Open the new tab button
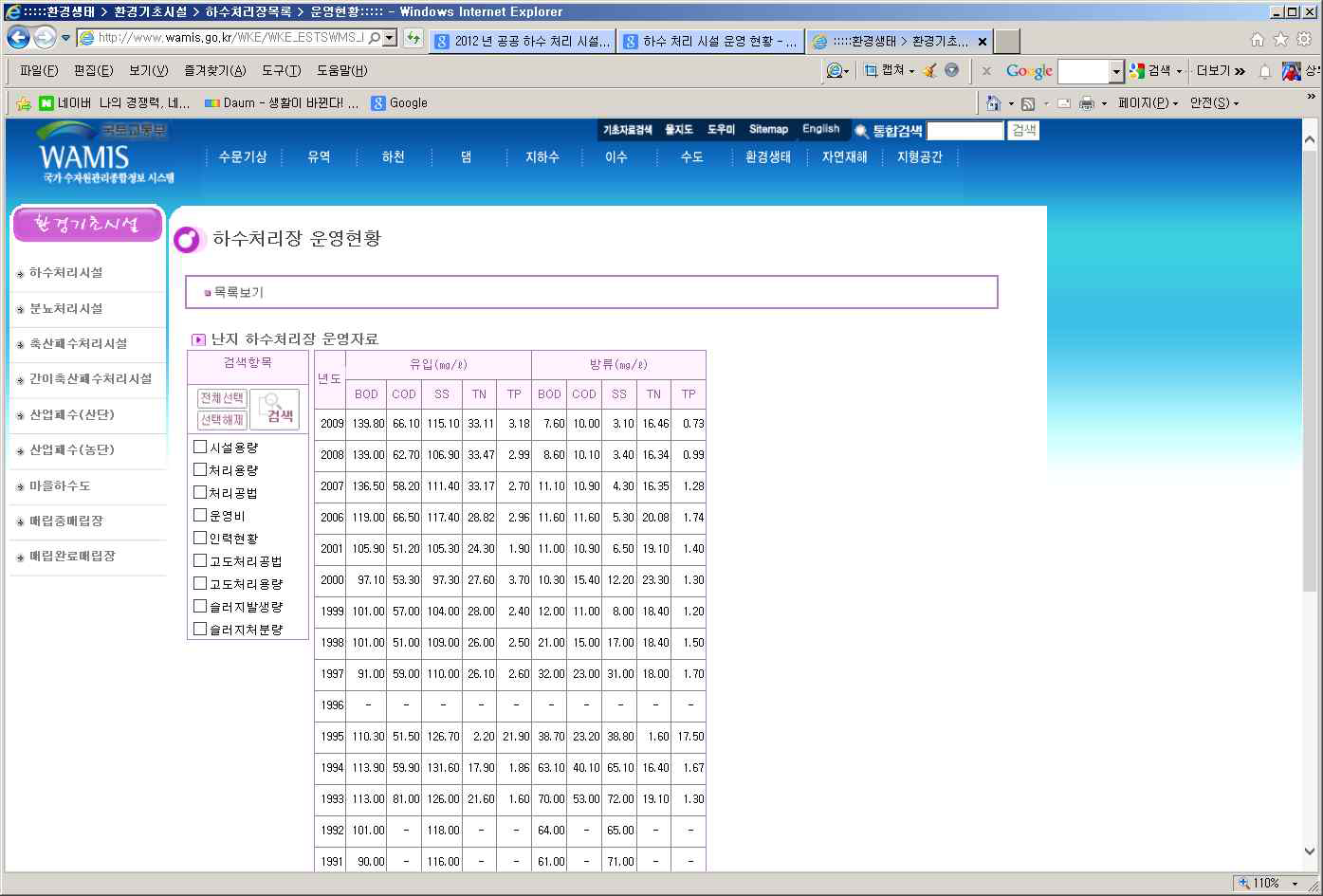The width and height of the screenshot is (1323, 896). [1007, 42]
